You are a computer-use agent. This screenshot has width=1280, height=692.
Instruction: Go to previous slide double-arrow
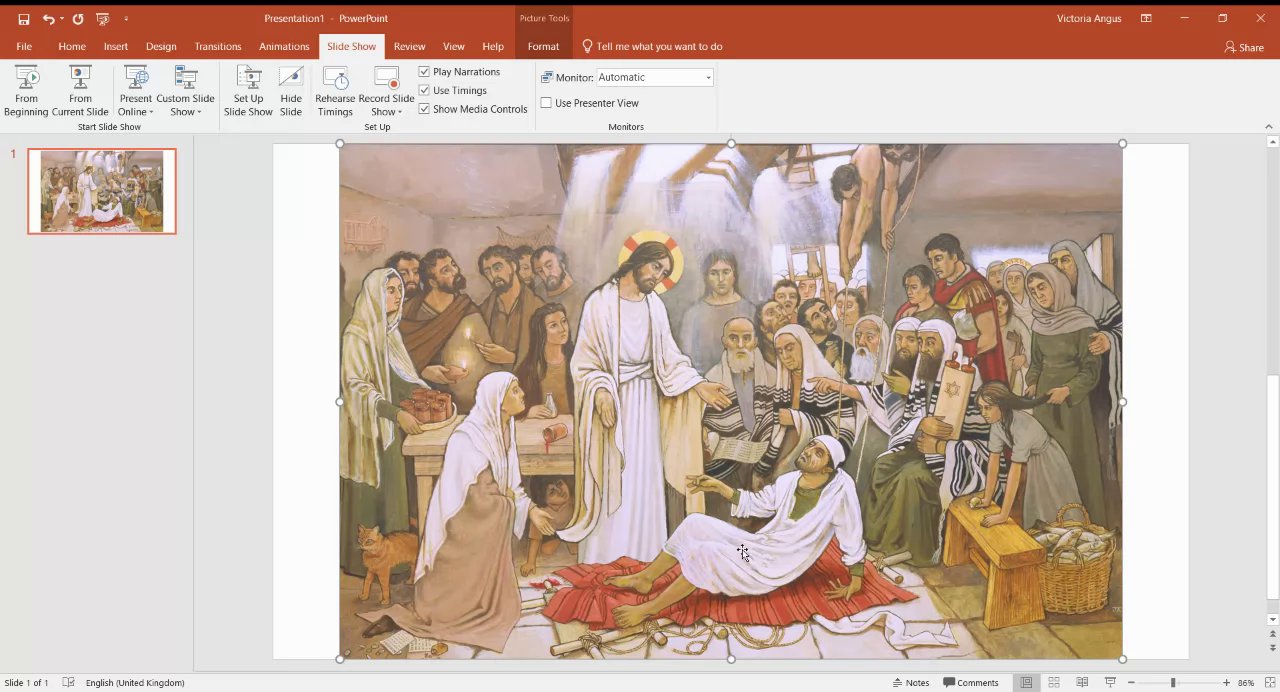click(1272, 634)
